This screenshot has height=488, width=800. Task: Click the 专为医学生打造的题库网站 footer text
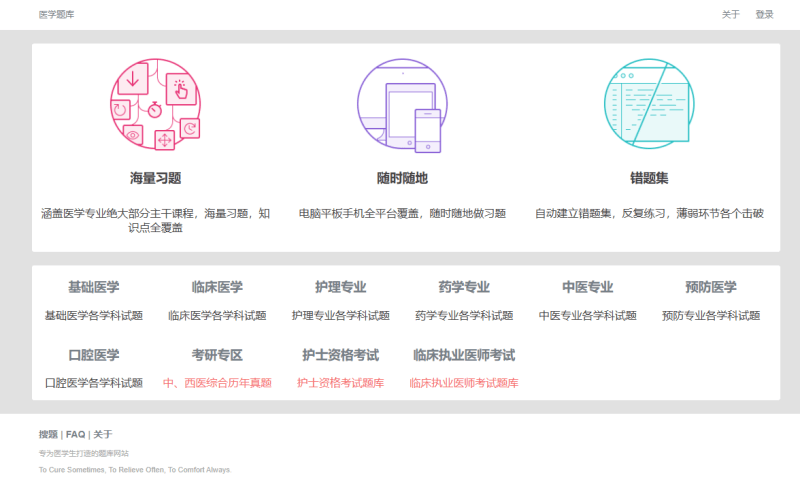84,453
